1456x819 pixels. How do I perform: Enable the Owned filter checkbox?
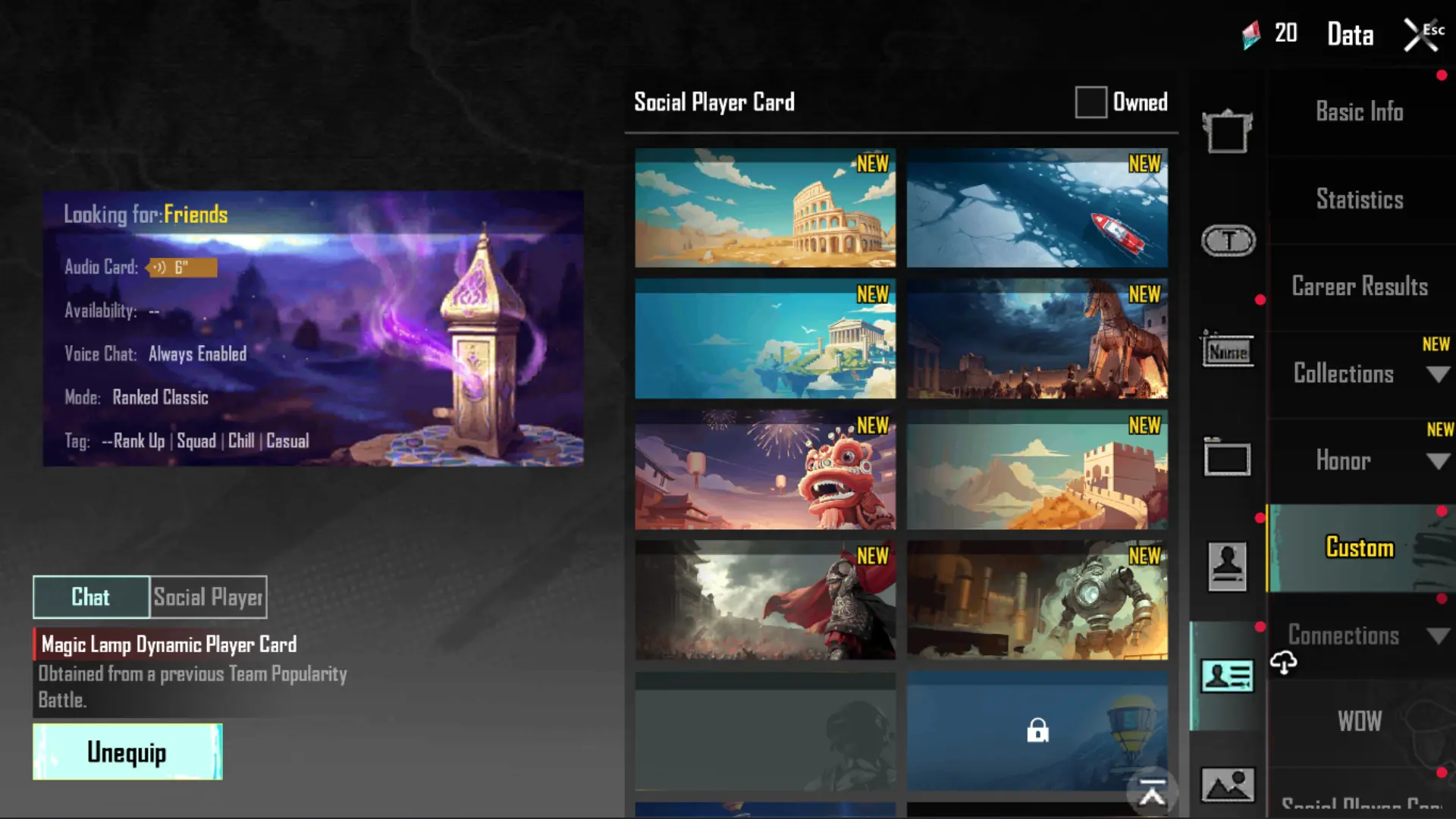click(x=1090, y=102)
